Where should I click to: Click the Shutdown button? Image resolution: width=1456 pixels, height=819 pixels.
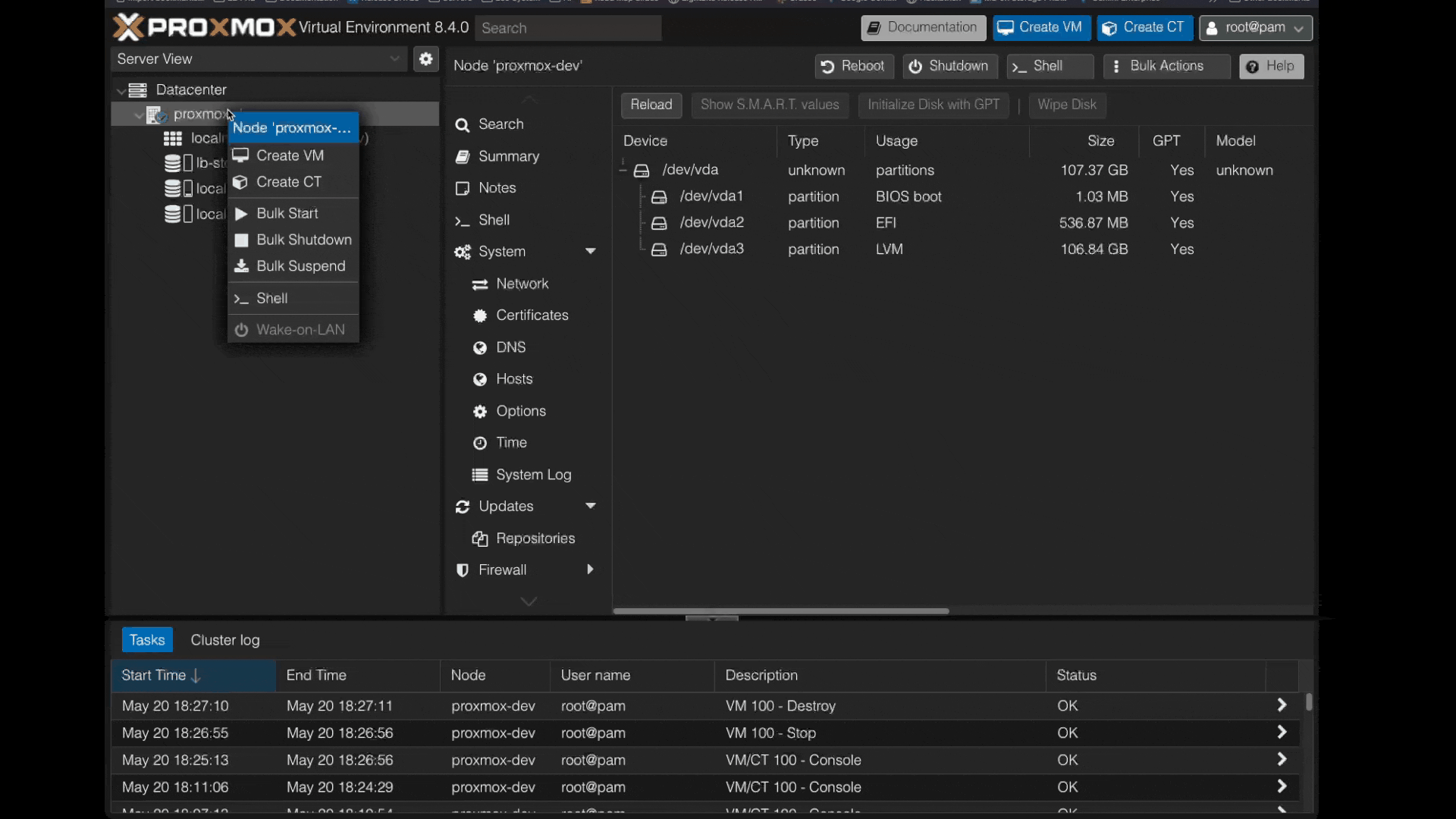pos(949,67)
